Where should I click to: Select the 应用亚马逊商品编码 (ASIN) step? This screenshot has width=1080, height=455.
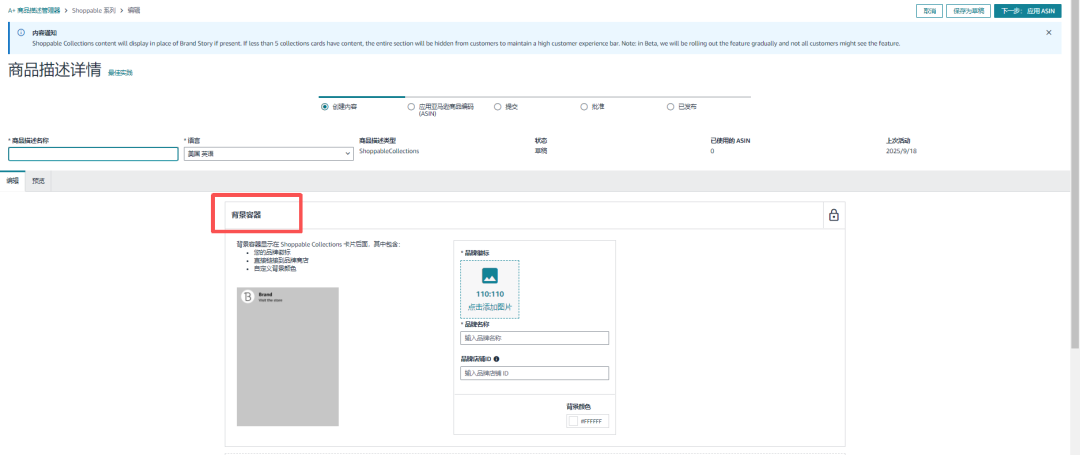pos(411,105)
